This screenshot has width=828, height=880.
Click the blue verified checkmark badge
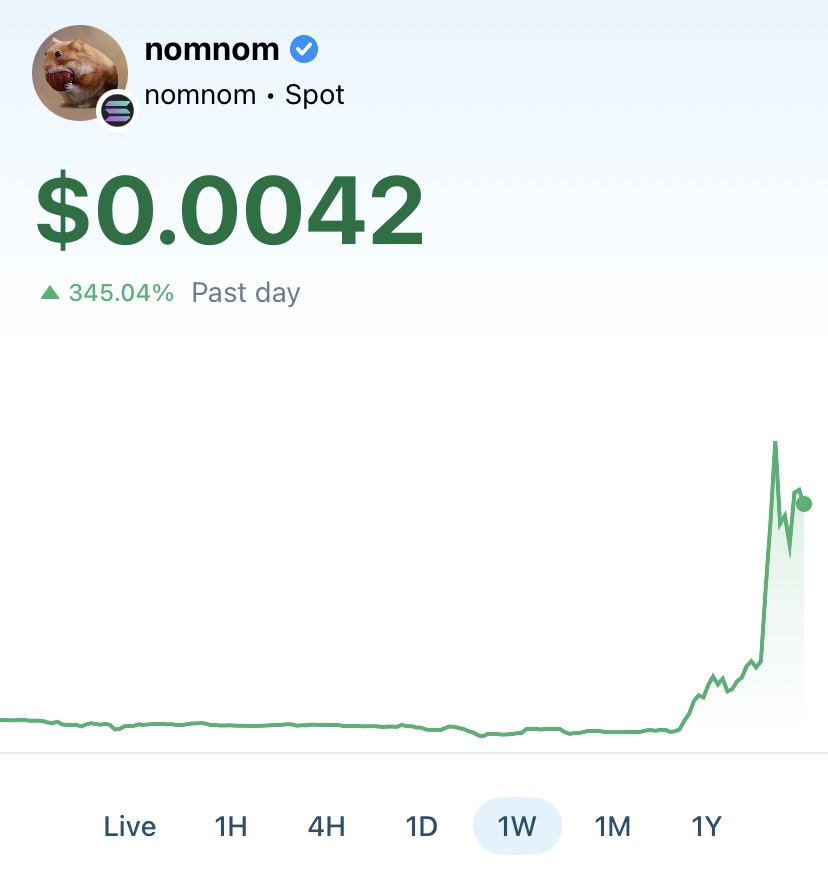304,49
